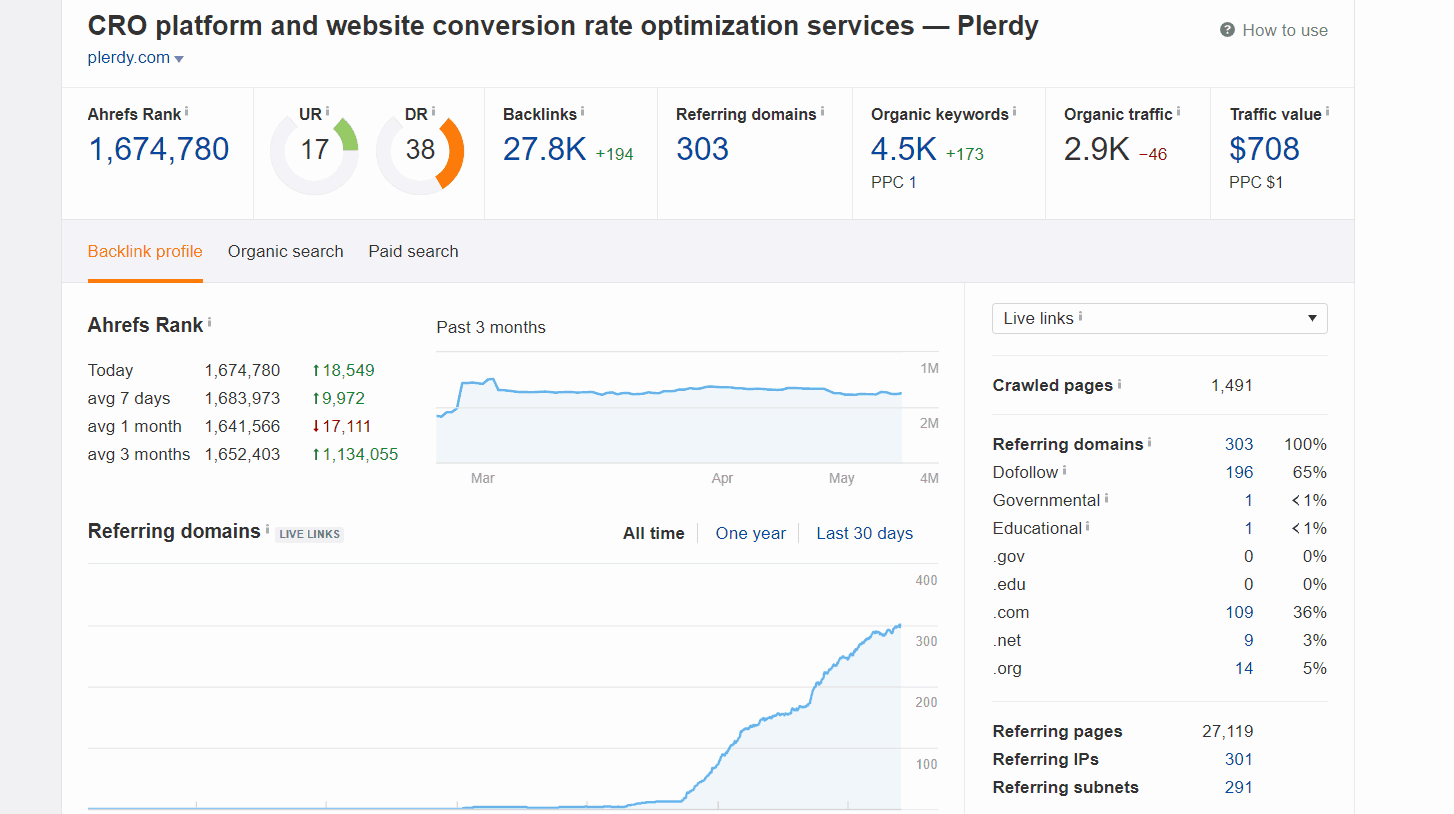Click info icon inside Live links dropdown

pos(1080,316)
